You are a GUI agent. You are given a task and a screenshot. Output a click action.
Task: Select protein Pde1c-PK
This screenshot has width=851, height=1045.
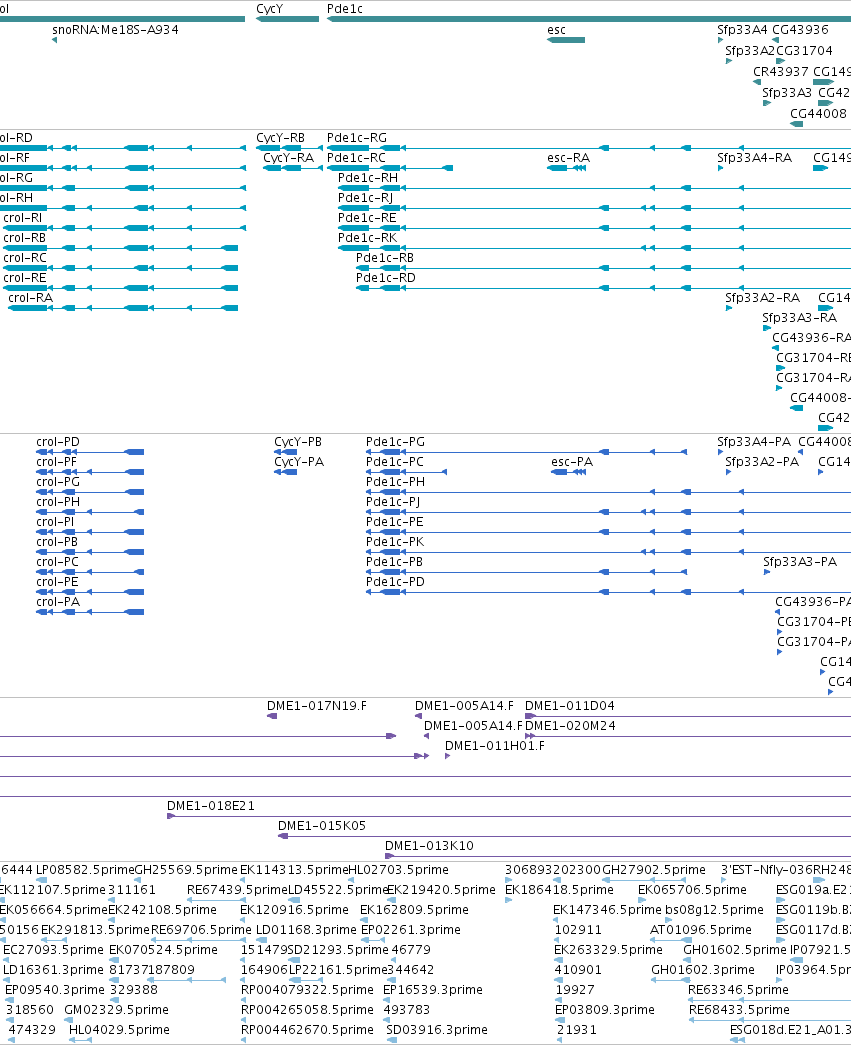(x=395, y=542)
